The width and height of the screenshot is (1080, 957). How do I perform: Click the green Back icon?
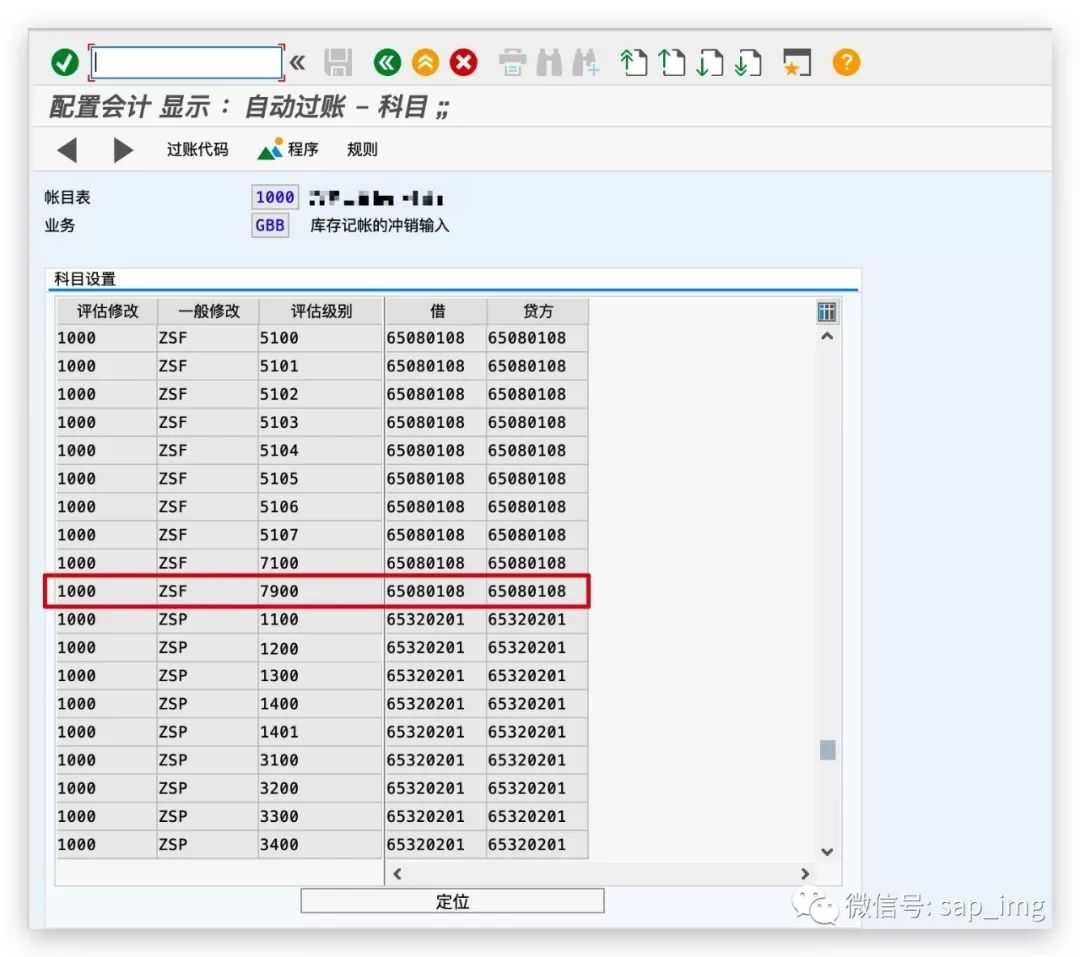[x=387, y=62]
